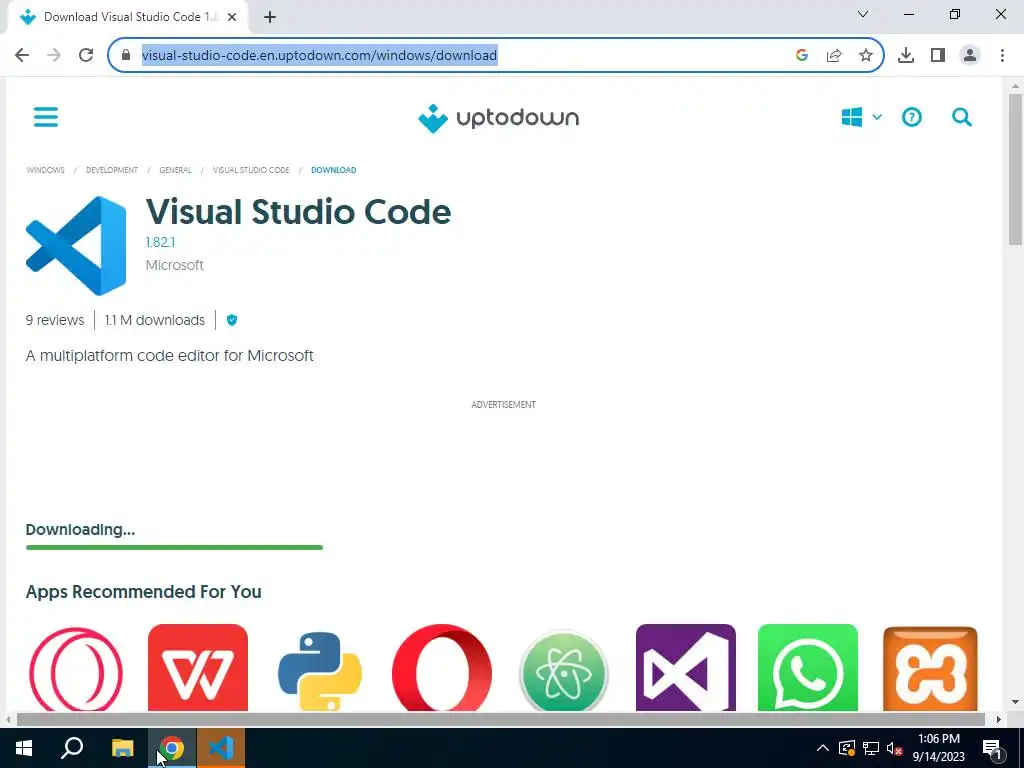The width and height of the screenshot is (1024, 768).
Task: Open the notification center
Action: click(993, 748)
